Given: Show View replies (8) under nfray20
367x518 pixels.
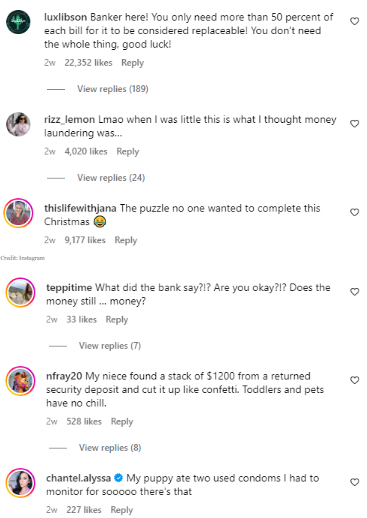Looking at the screenshot, I should (110, 448).
